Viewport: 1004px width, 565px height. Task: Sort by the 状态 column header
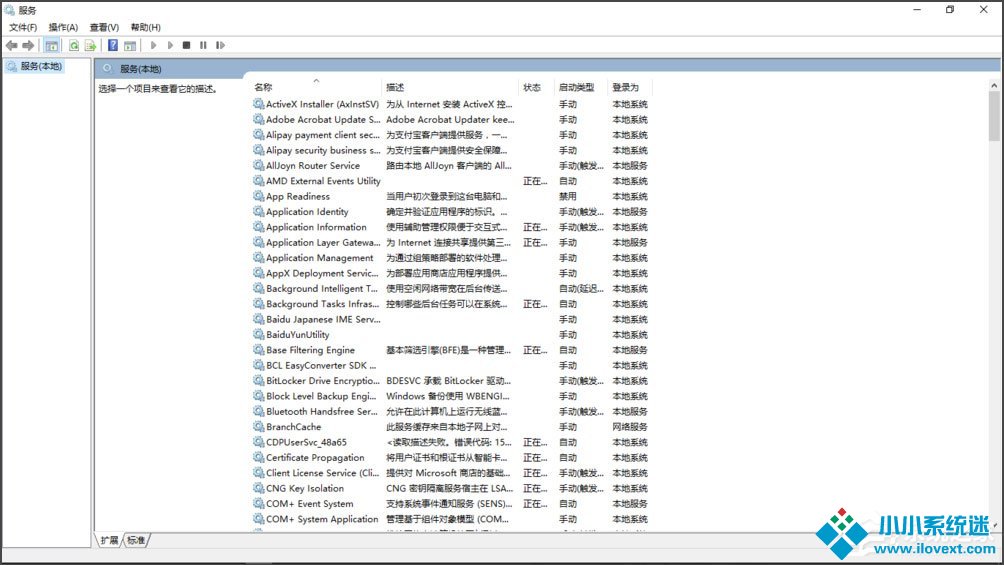(x=531, y=87)
